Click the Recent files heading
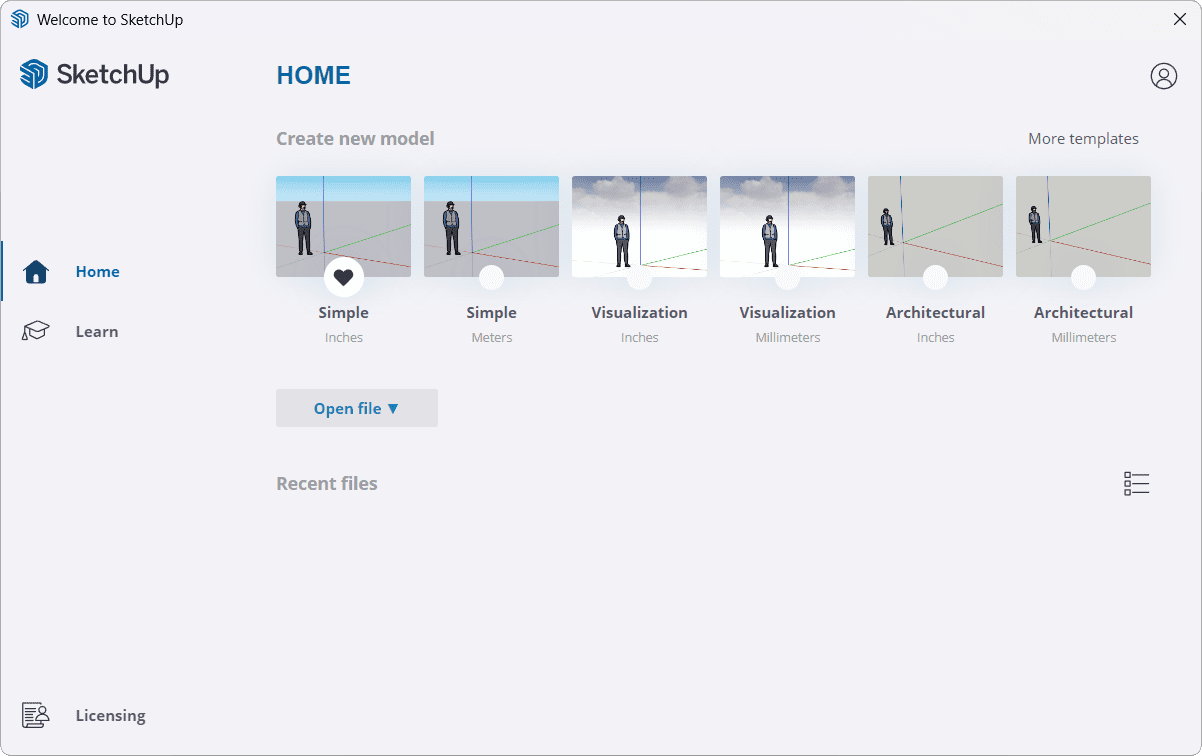 click(x=327, y=484)
